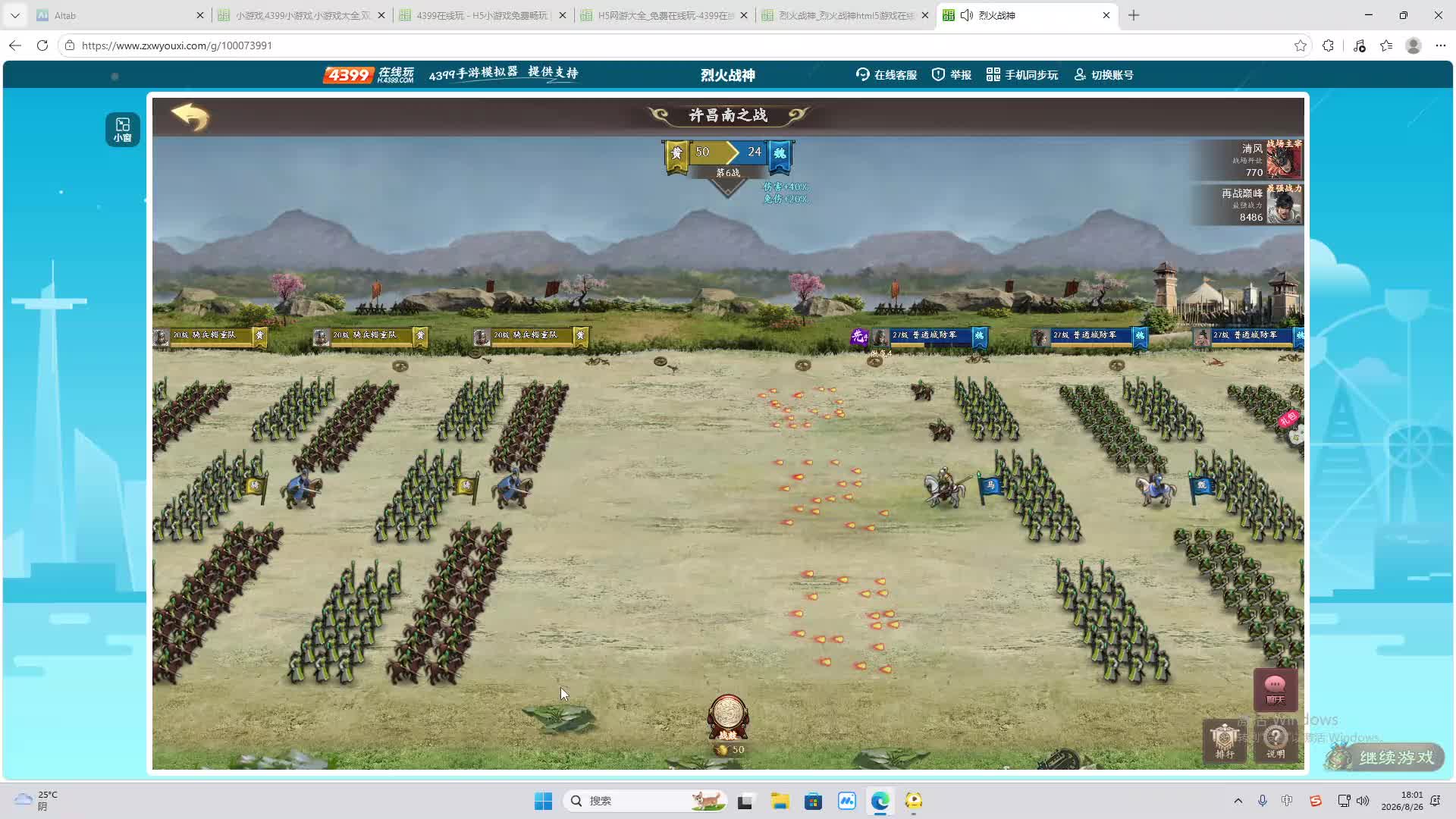Click the golden back arrow in the game
The image size is (1456, 819).
click(x=190, y=117)
